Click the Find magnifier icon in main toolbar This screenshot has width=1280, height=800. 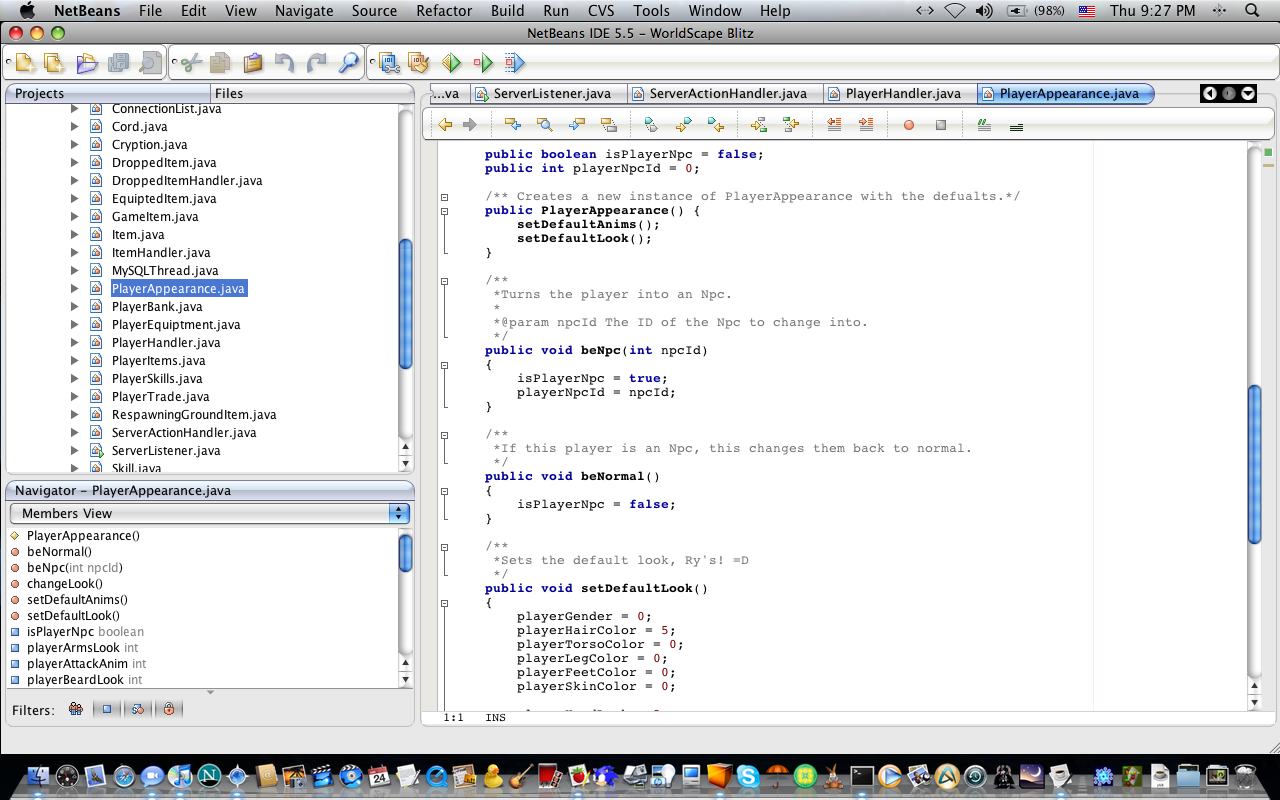(x=349, y=63)
